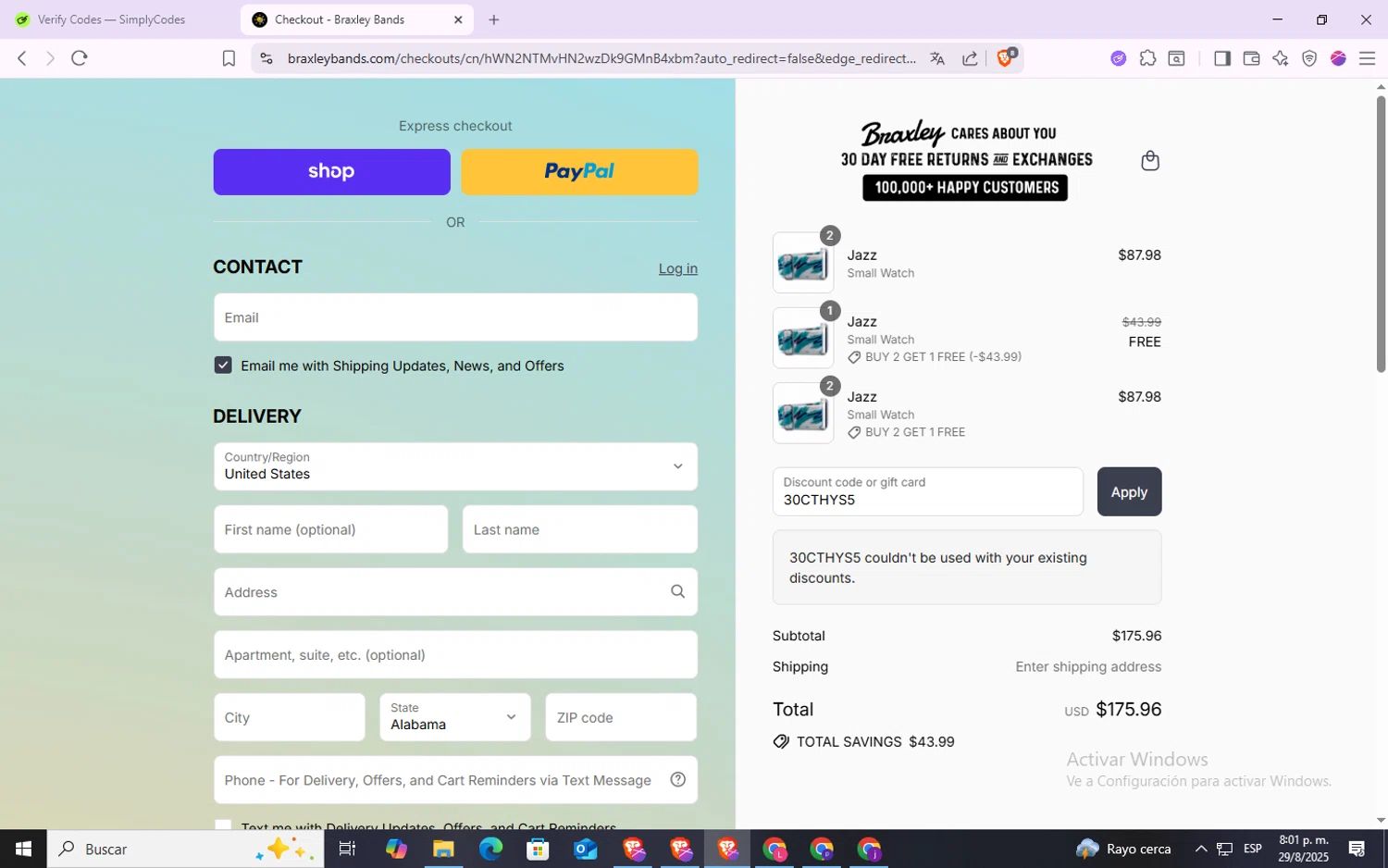Show hidden system tray icons
The width and height of the screenshot is (1388, 868).
pos(1200,849)
